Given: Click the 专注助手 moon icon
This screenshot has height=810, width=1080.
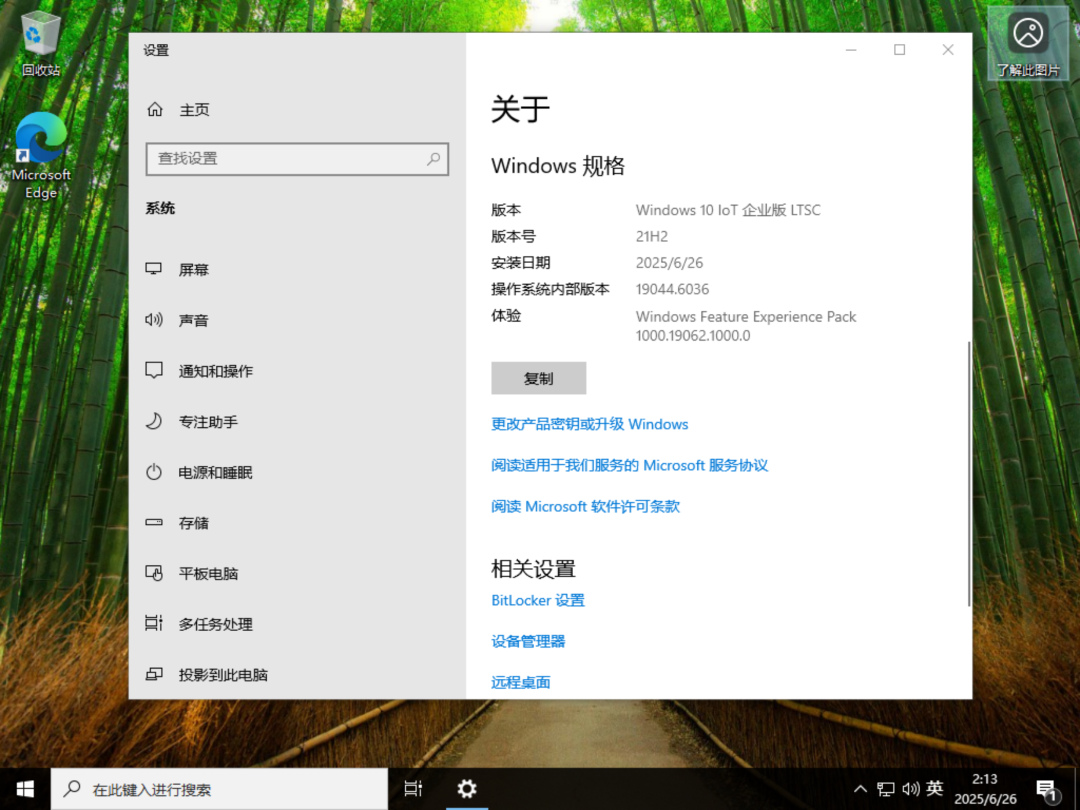Looking at the screenshot, I should [154, 421].
